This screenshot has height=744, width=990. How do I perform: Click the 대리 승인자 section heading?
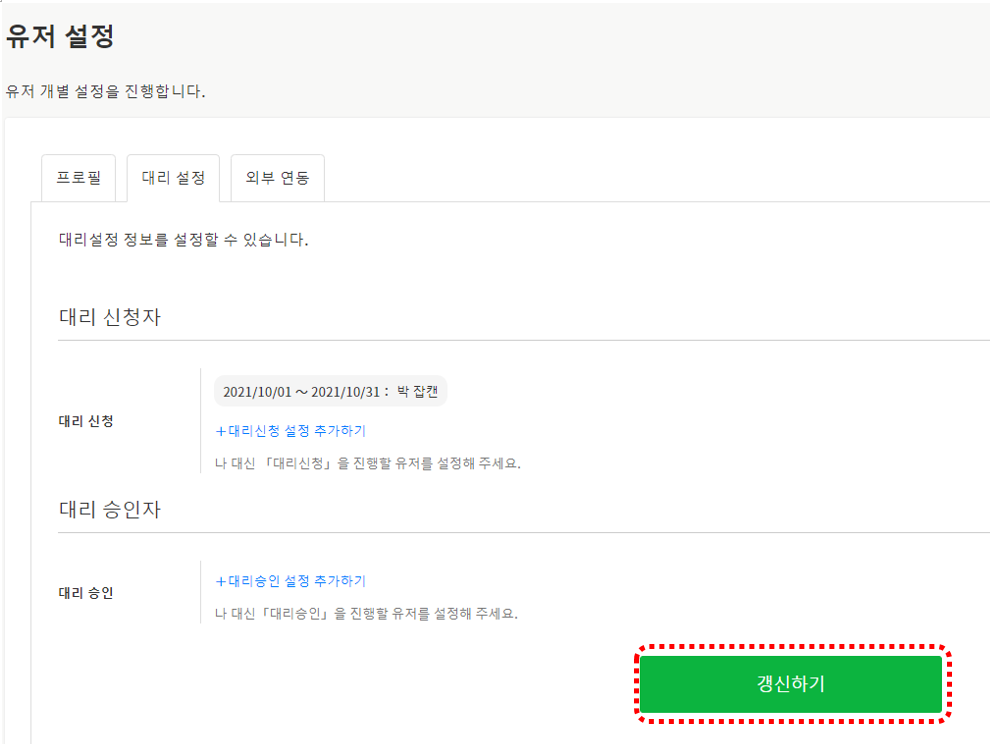pyautogui.click(x=110, y=509)
